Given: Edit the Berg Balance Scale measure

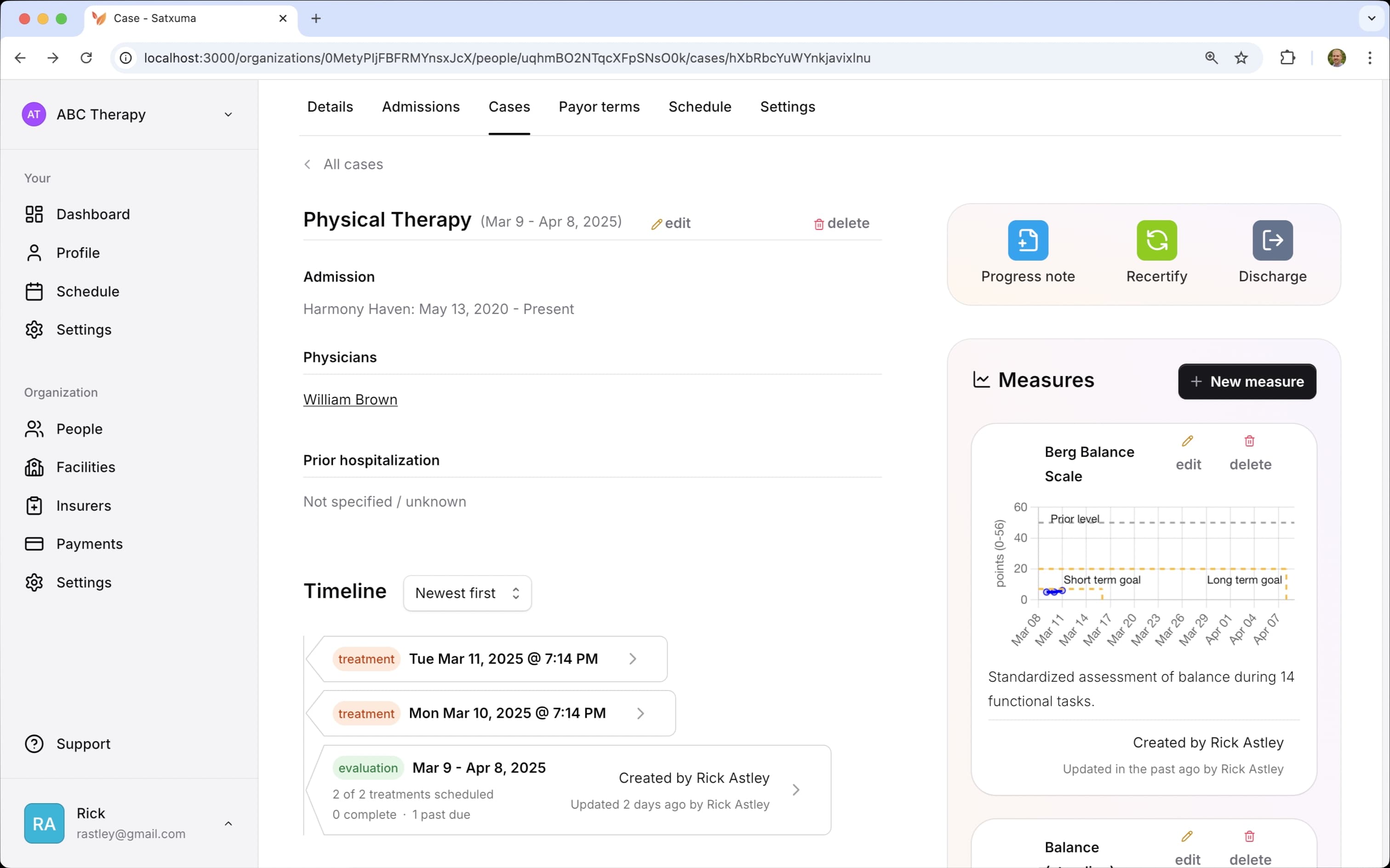Looking at the screenshot, I should point(1188,453).
